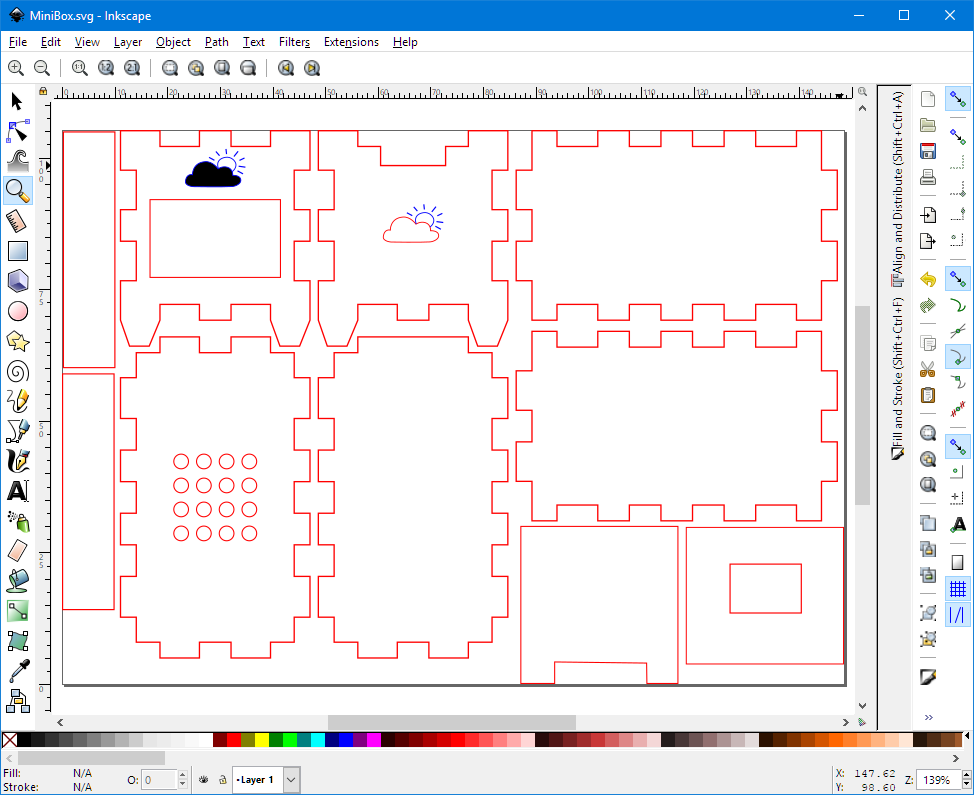The width and height of the screenshot is (974, 795).
Task: Click the Undo arrow icon
Action: [x=928, y=279]
